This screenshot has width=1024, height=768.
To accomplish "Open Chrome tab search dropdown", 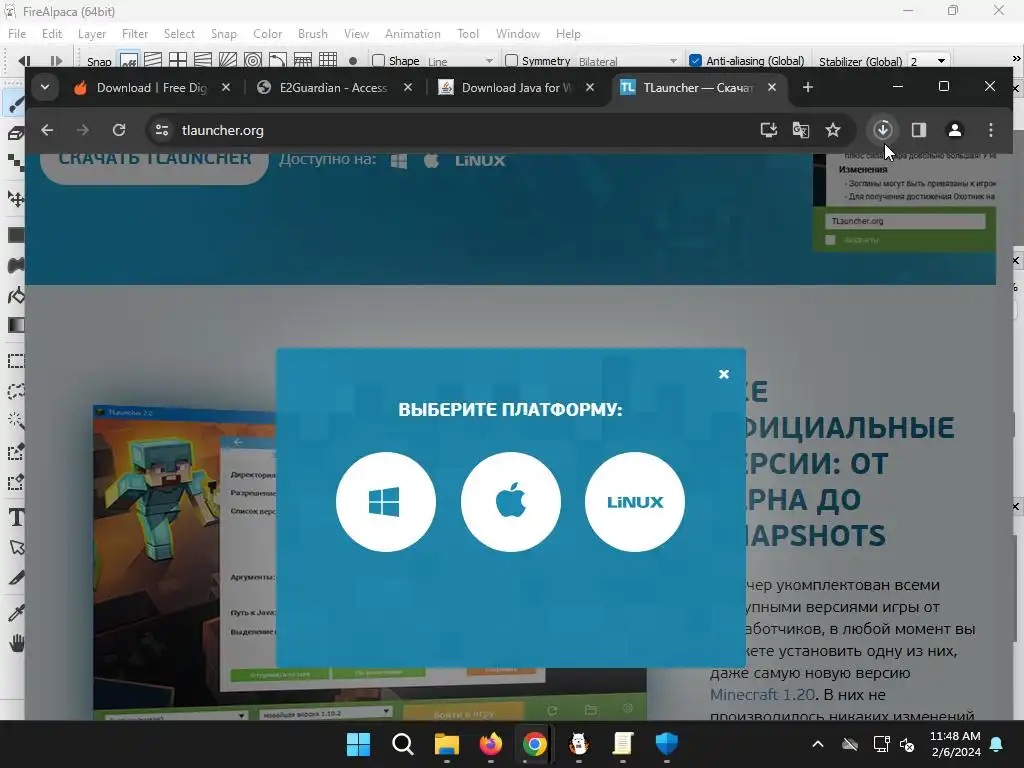I will click(44, 87).
